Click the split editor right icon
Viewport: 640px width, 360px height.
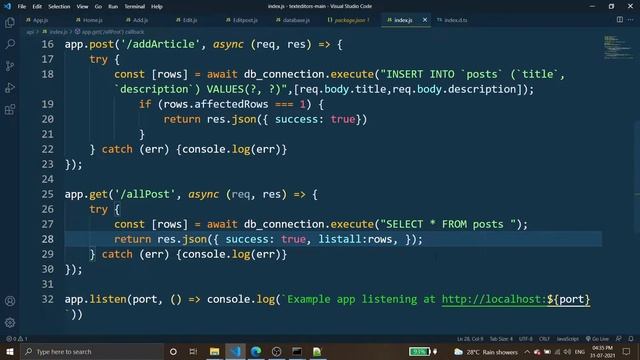(x=620, y=20)
